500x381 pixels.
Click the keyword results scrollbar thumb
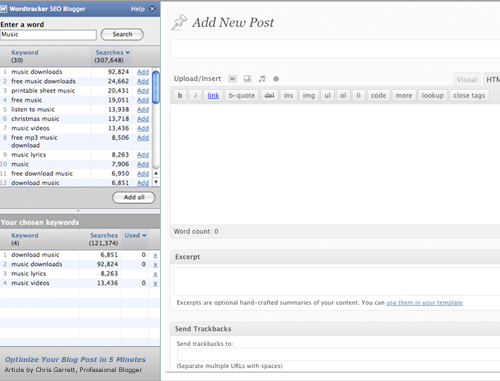[156, 87]
